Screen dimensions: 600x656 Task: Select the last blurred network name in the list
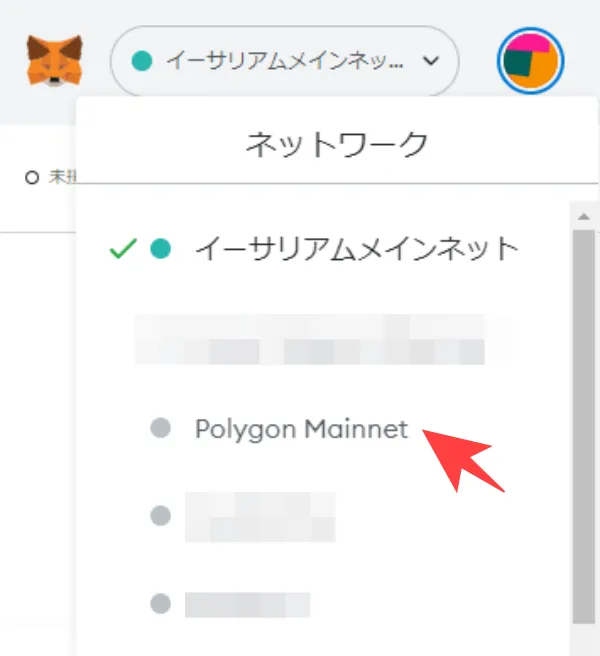tap(248, 605)
